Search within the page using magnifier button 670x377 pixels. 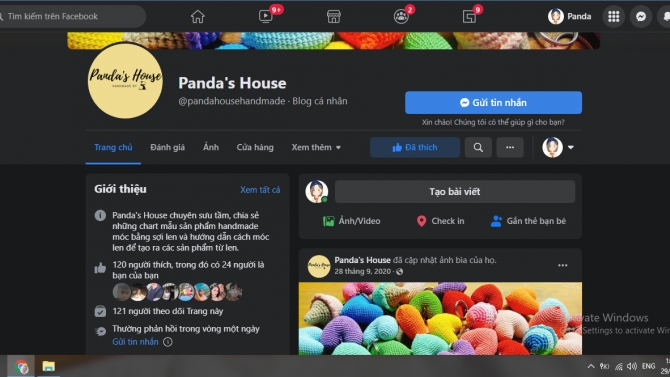tap(478, 147)
